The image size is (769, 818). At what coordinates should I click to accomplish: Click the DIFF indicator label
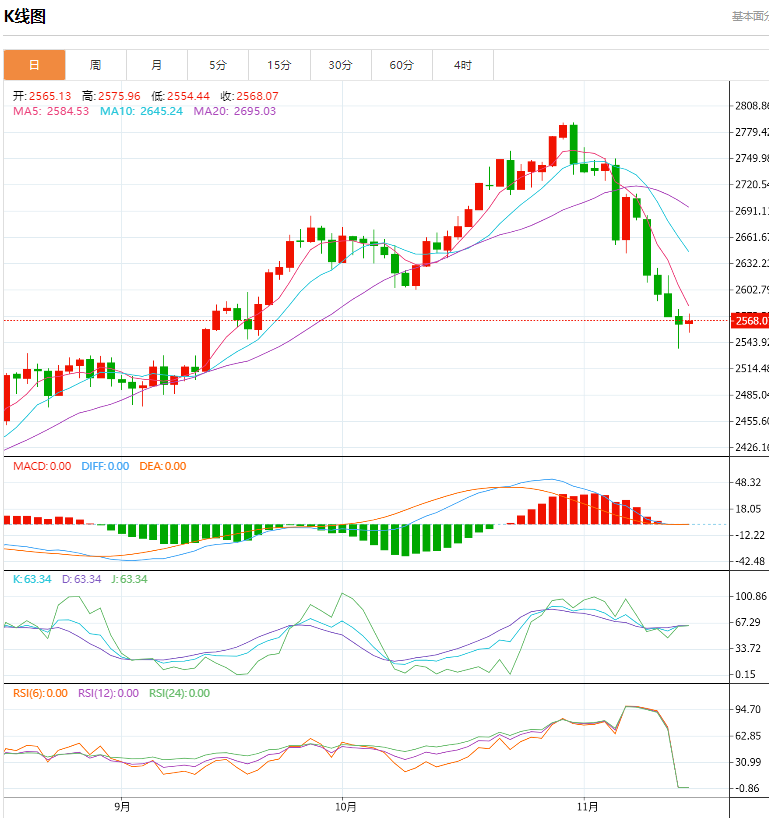pos(103,466)
